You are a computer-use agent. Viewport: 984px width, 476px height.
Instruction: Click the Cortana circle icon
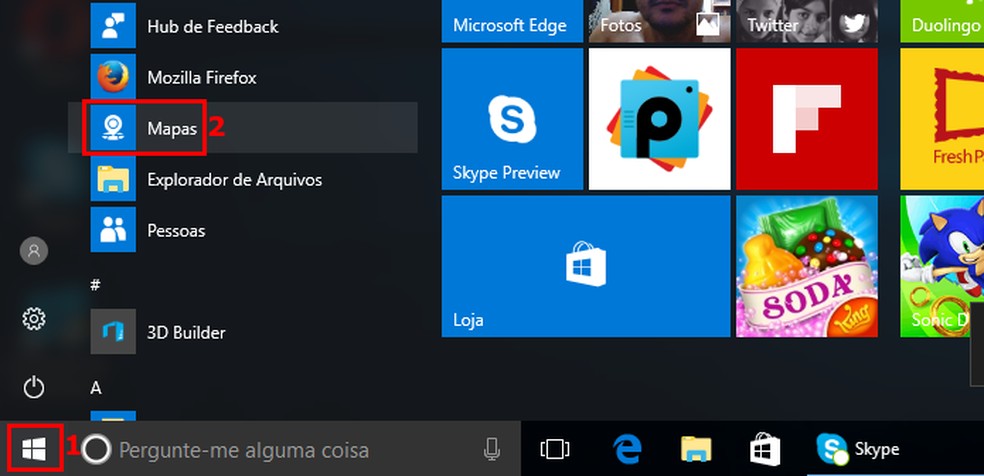pyautogui.click(x=96, y=450)
